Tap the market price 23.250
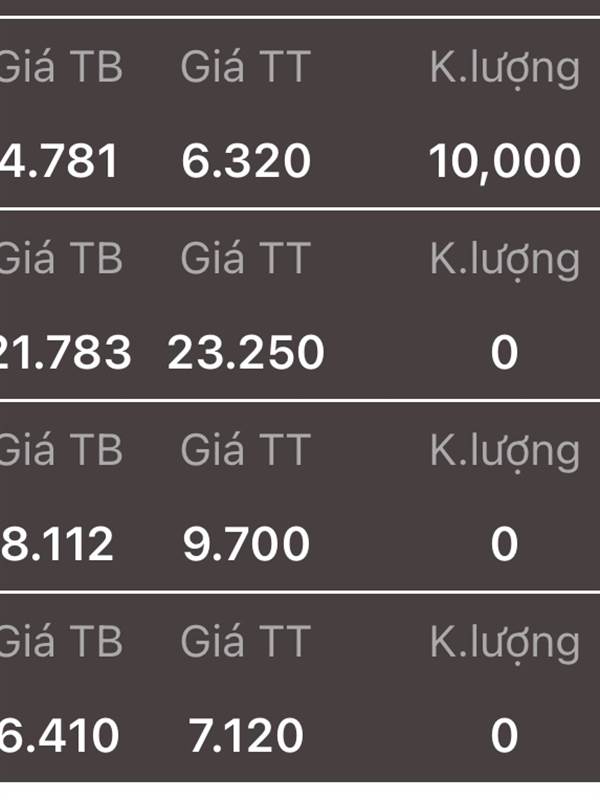Screen dimensions: 600x800 pyautogui.click(x=246, y=353)
